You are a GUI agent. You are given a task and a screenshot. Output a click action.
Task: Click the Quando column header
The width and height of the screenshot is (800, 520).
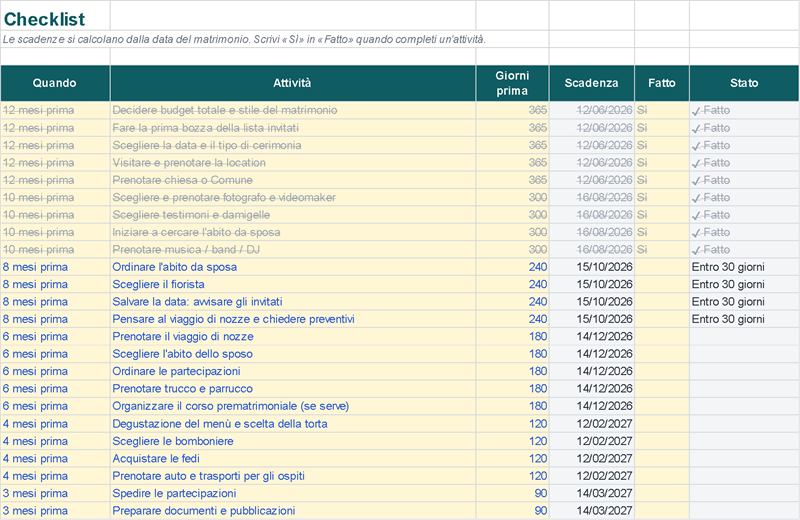click(55, 83)
